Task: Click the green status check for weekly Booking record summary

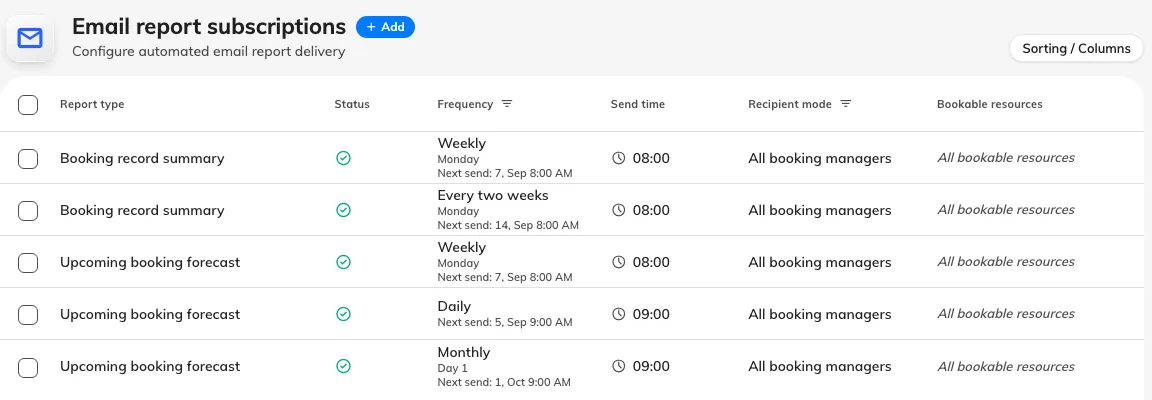Action: tap(343, 158)
